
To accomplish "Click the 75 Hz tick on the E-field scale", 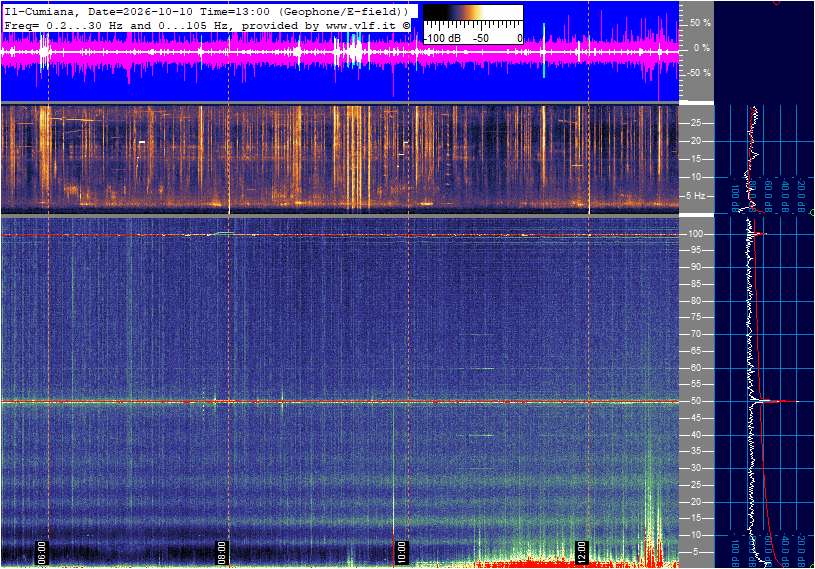I will [x=695, y=317].
